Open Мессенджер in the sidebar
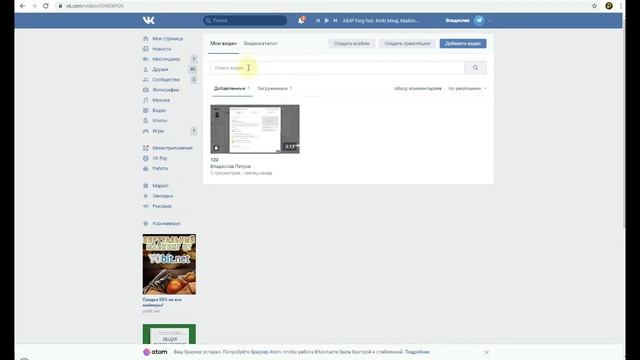Viewport: 640px width, 360px height. [x=166, y=59]
